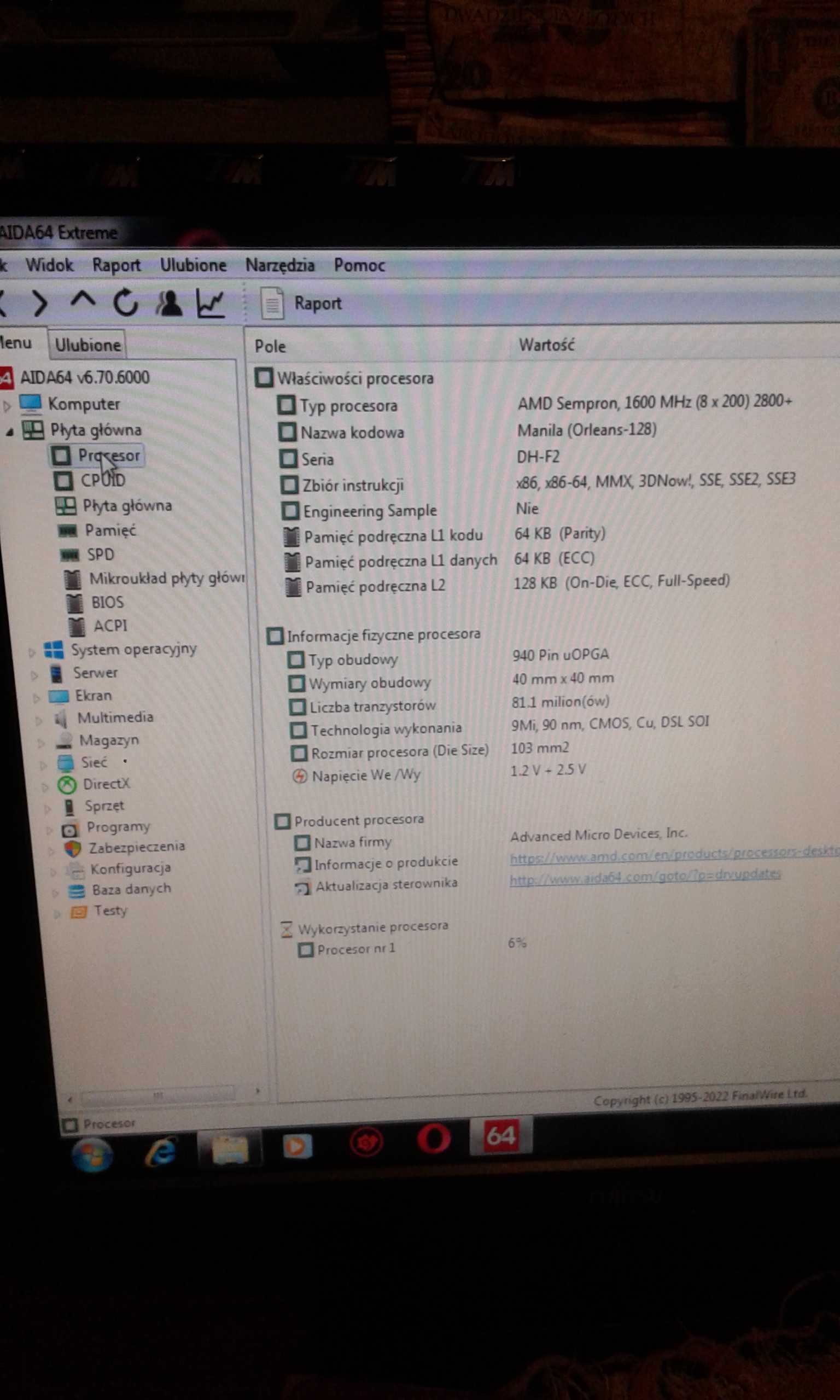Open the Raport menu

coord(116,265)
